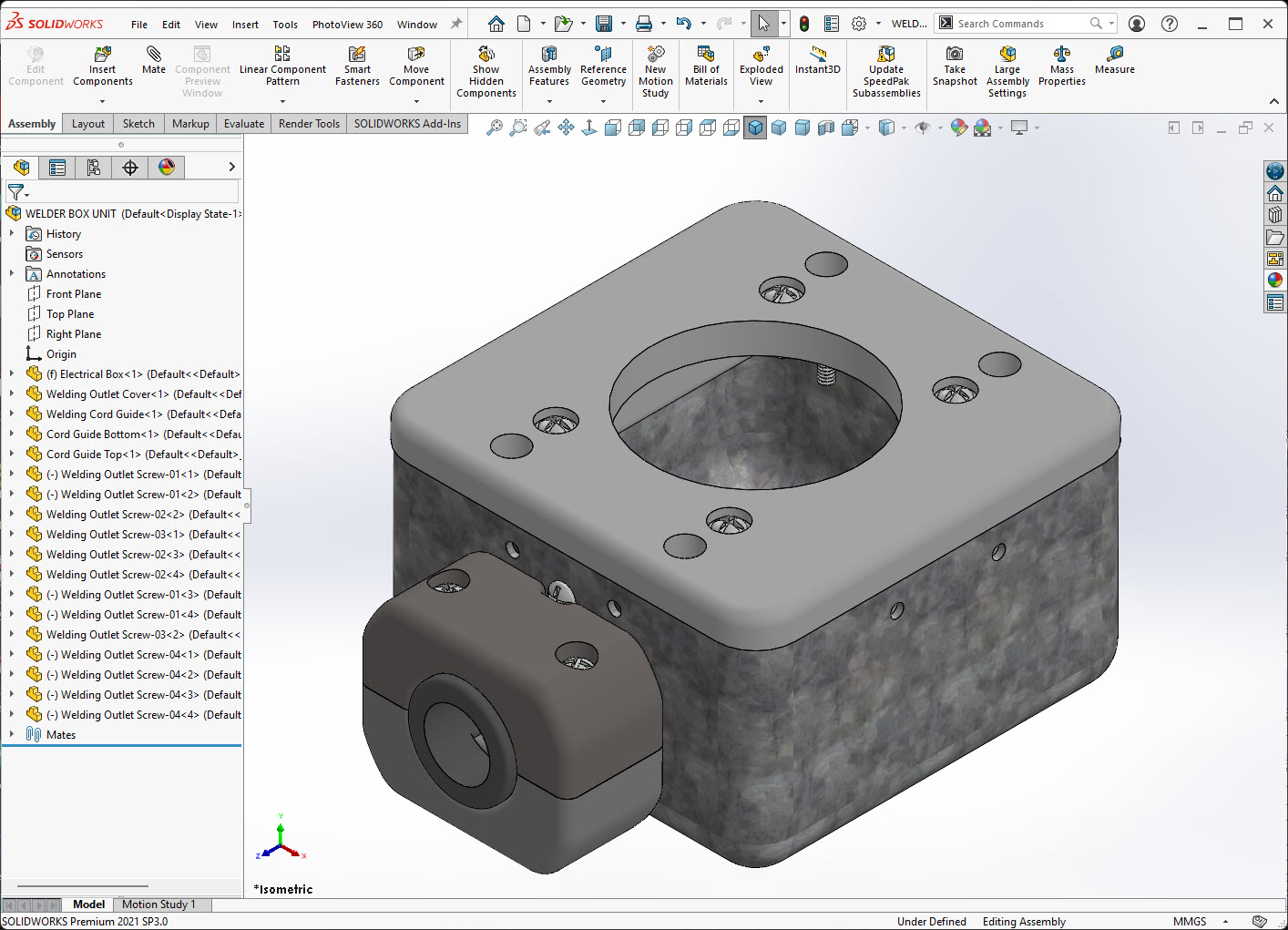The image size is (1288, 930).
Task: Pin the menu bar with pushpin
Action: pyautogui.click(x=456, y=24)
